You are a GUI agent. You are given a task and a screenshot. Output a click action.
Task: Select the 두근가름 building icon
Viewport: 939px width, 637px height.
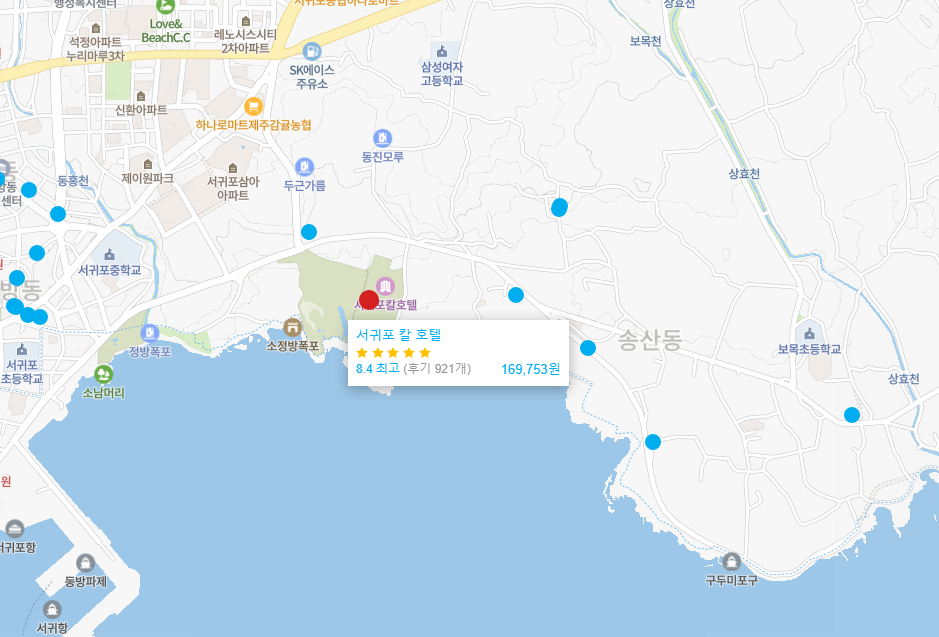point(304,166)
